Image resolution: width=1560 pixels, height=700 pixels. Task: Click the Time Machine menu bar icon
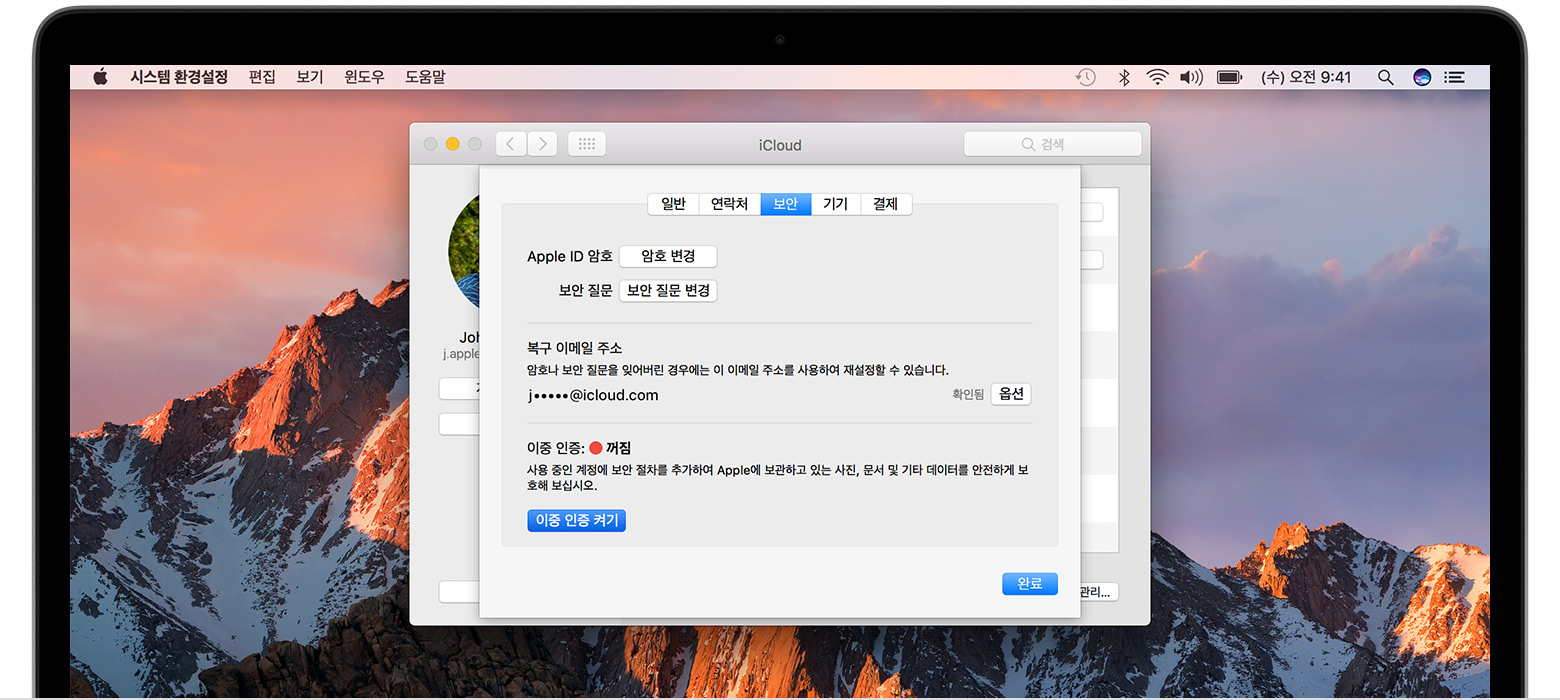[x=1085, y=77]
